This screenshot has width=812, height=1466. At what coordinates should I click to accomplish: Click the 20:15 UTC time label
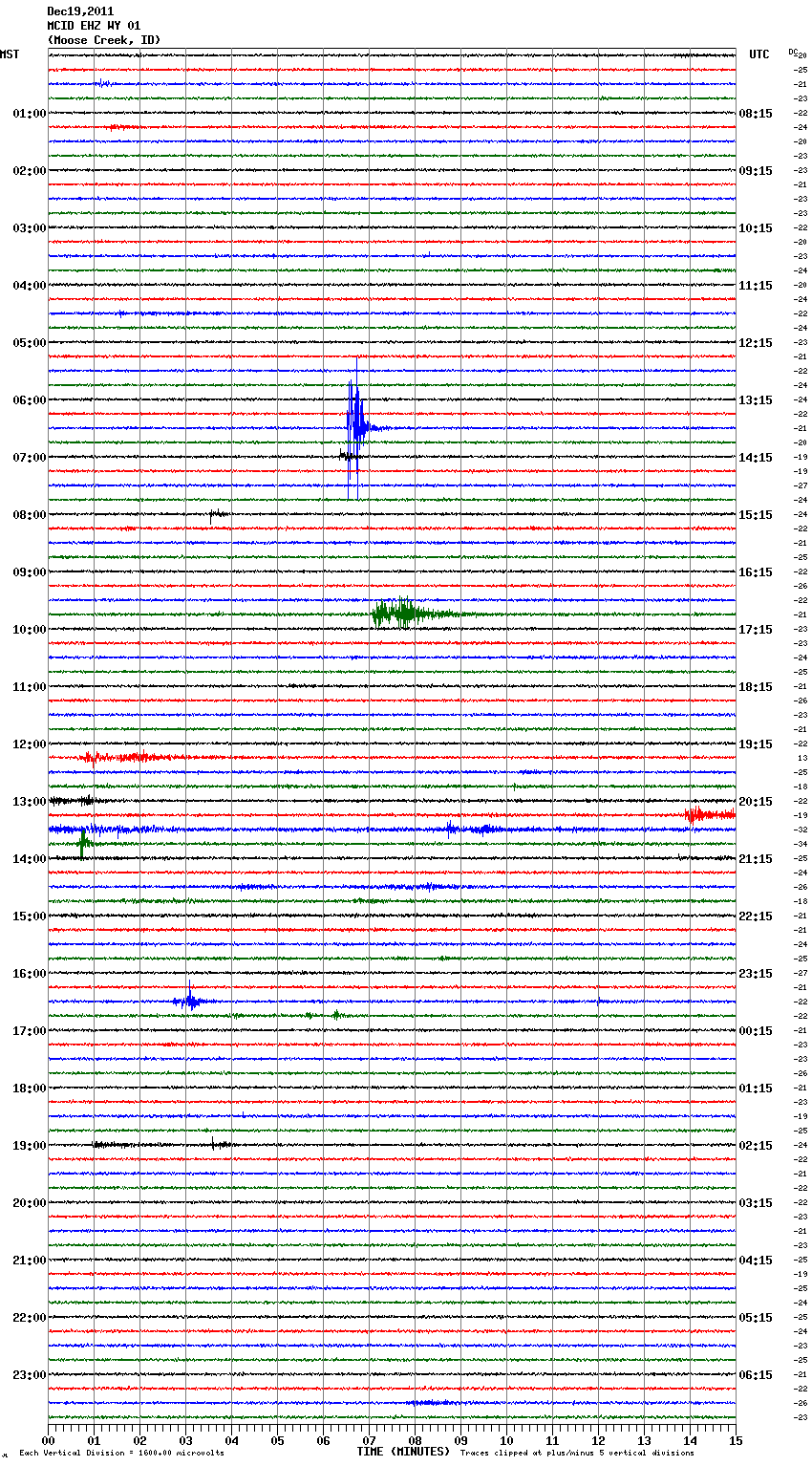point(756,802)
